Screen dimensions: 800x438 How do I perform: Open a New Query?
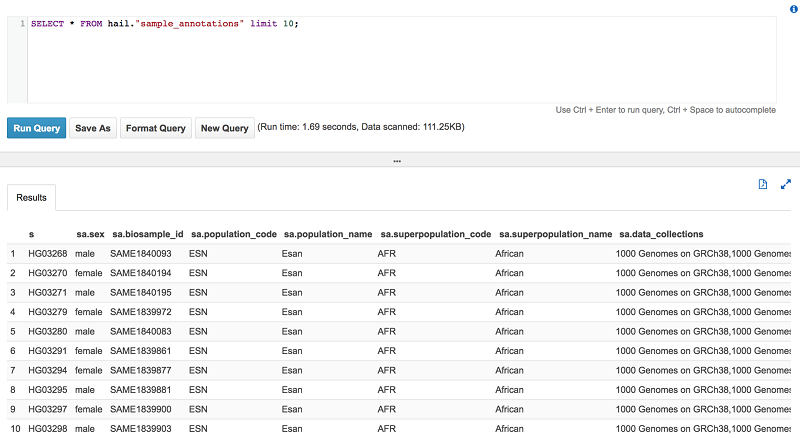click(x=224, y=128)
